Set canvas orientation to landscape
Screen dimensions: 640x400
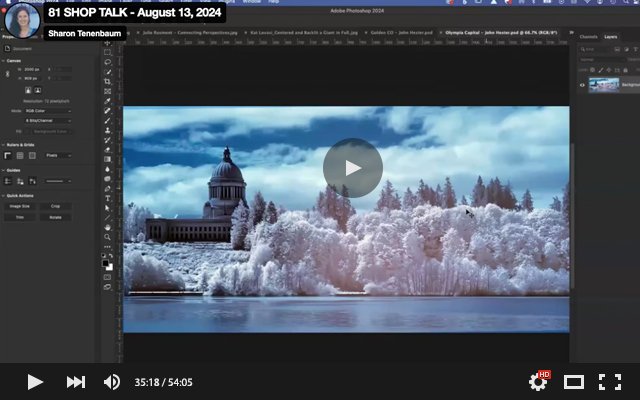click(x=38, y=90)
